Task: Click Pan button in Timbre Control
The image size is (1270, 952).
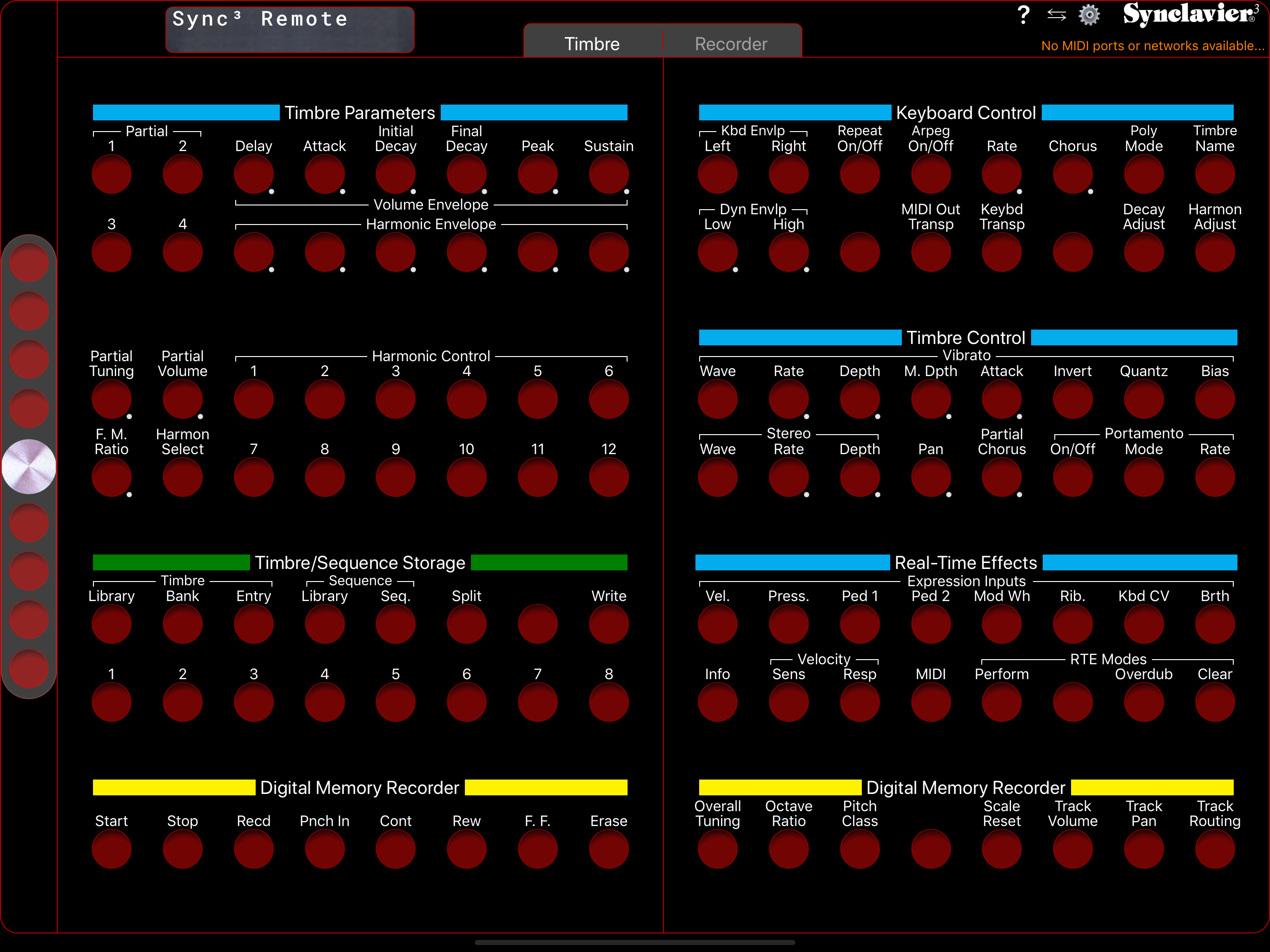Action: (x=931, y=478)
